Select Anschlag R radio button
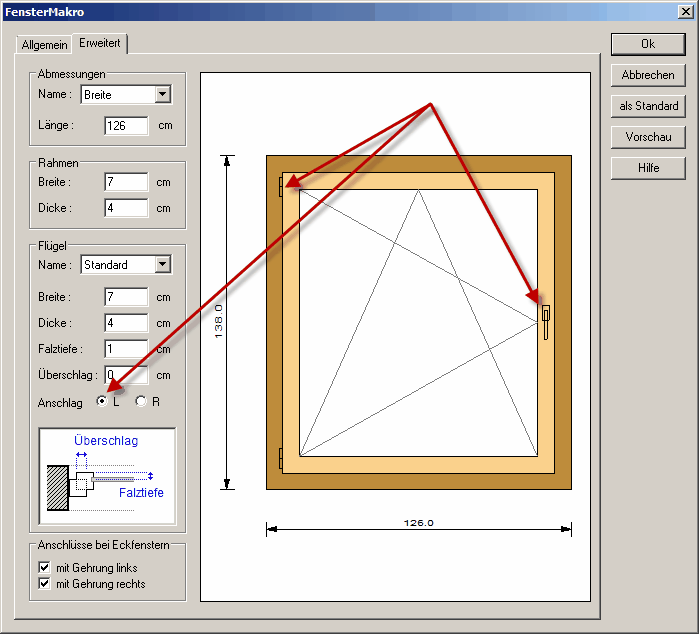699x634 pixels. [141, 401]
